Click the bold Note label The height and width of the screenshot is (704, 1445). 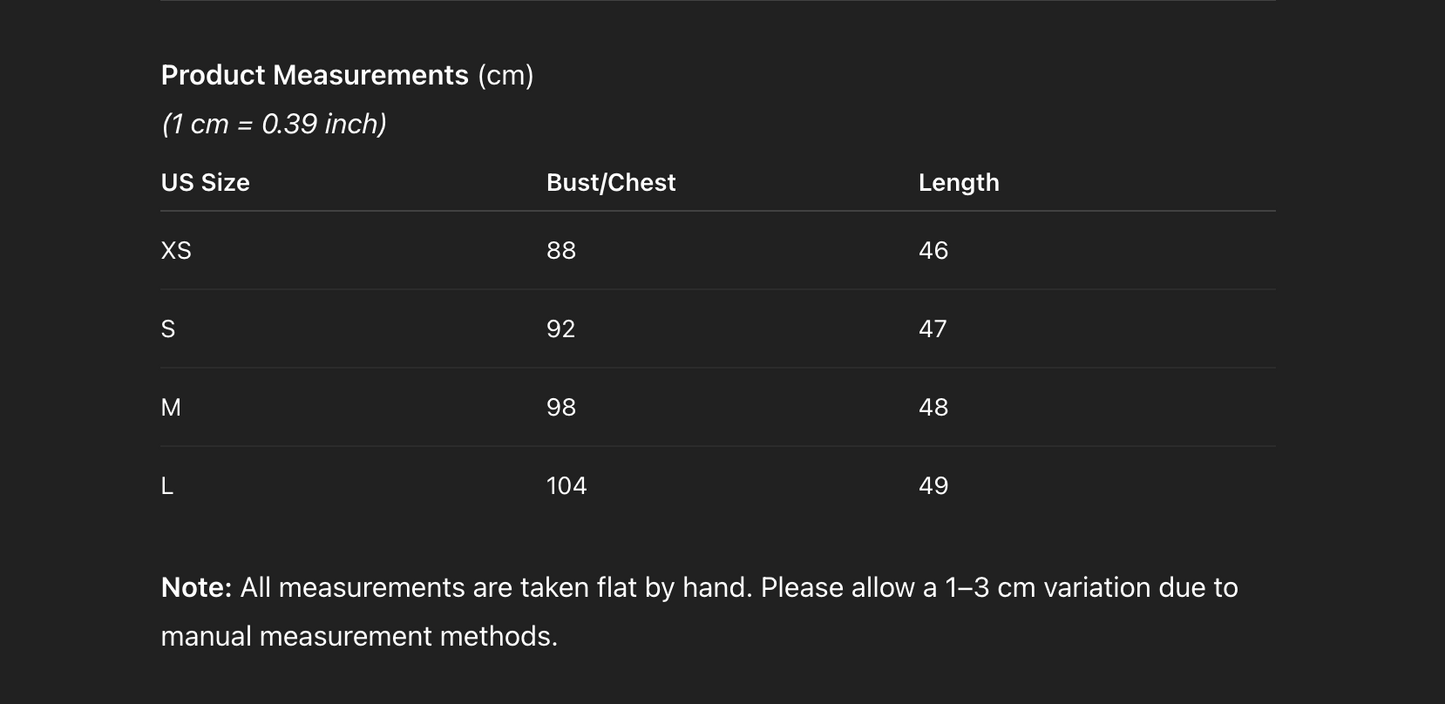(x=197, y=587)
